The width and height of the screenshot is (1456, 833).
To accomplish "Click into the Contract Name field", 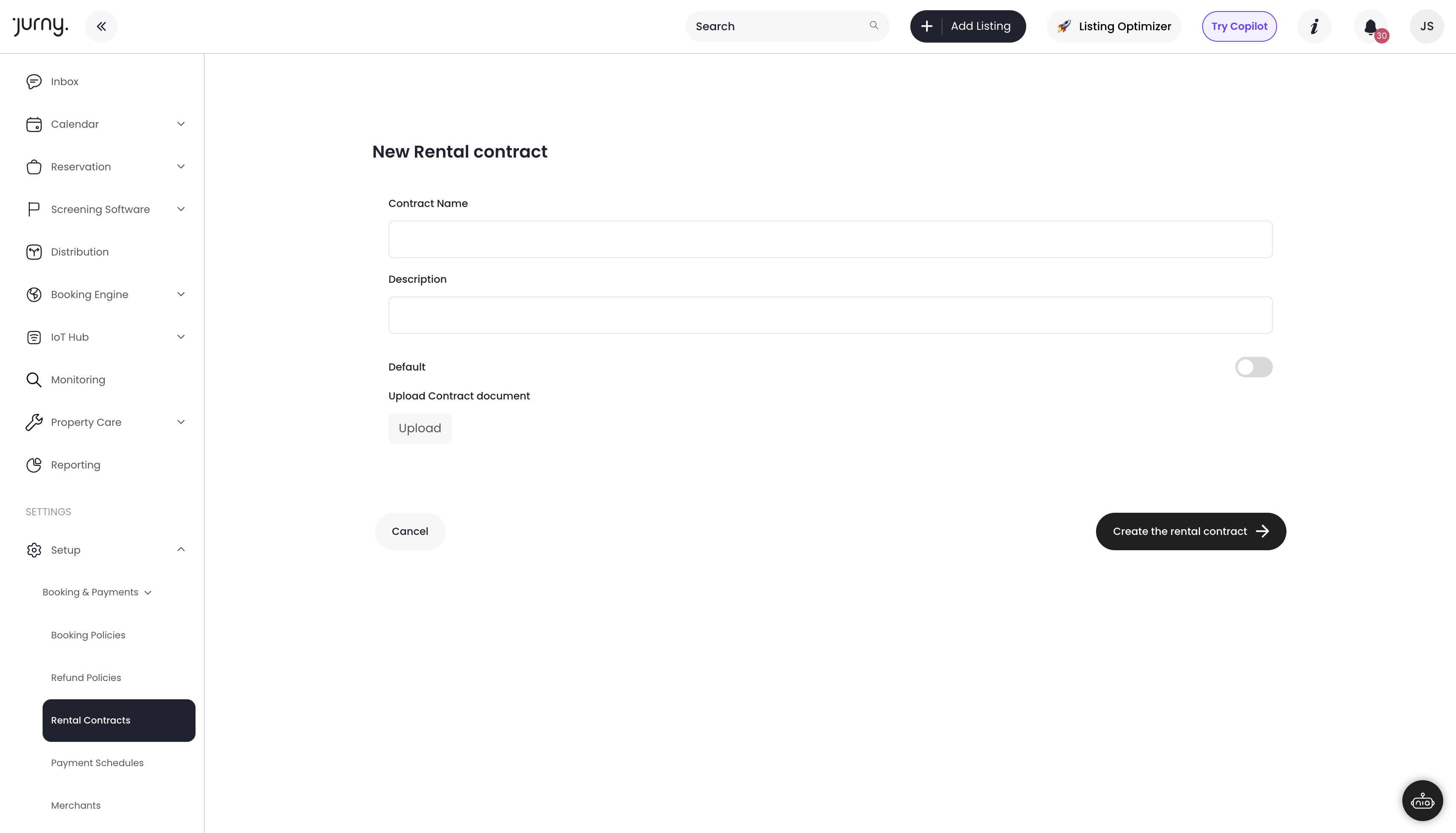I will tap(830, 240).
